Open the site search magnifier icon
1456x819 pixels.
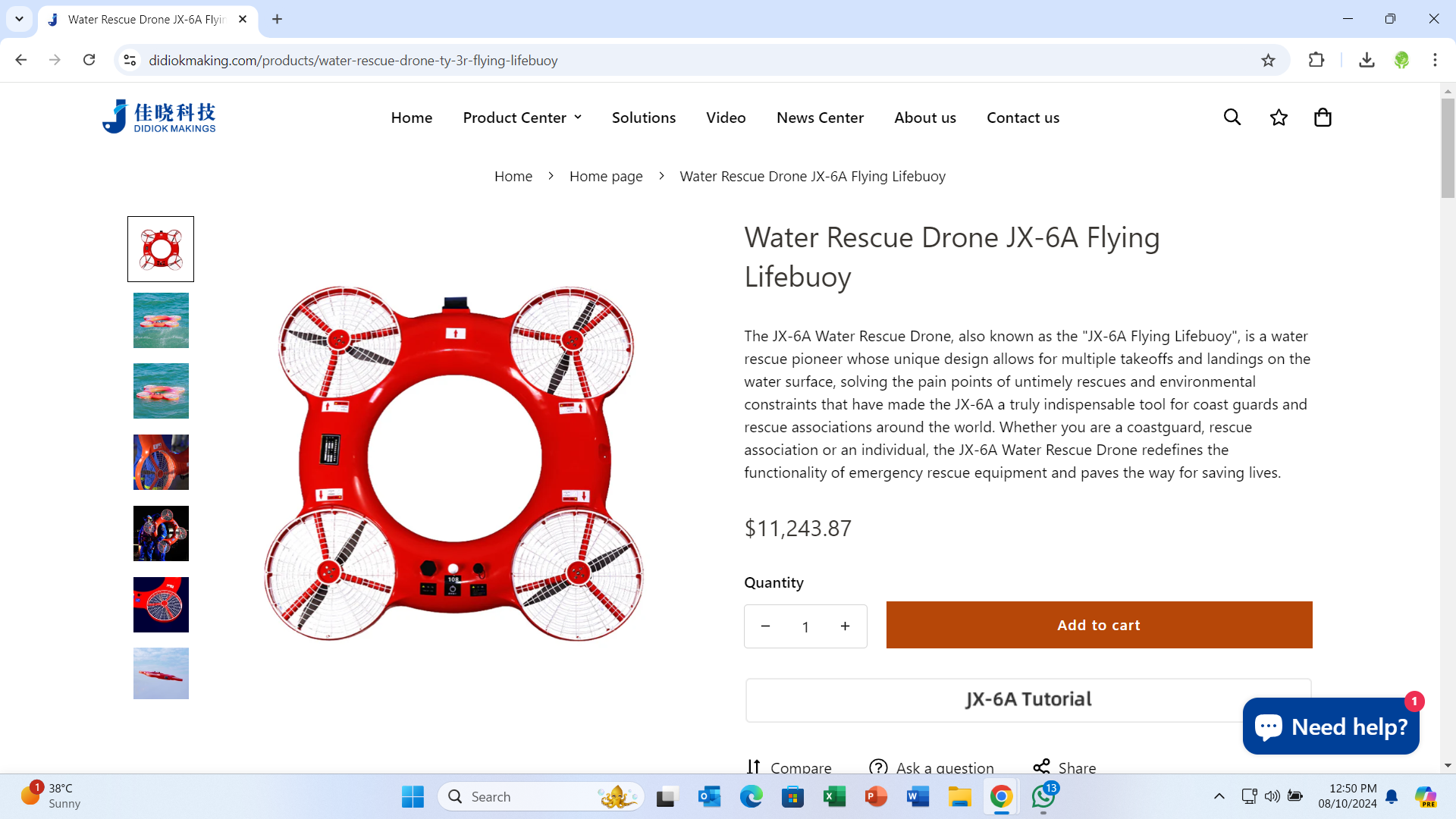coord(1232,118)
